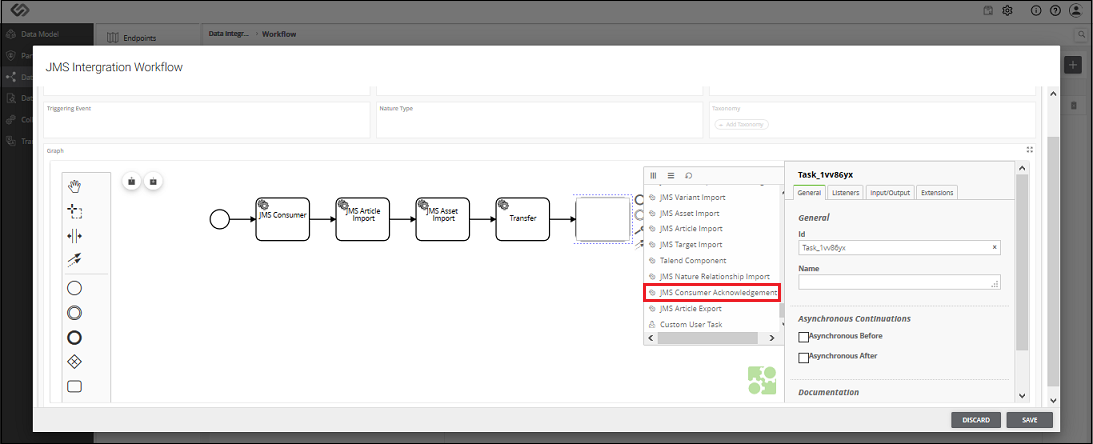The height and width of the screenshot is (444, 1093).
Task: Open the info icon in top bar
Action: click(1036, 10)
